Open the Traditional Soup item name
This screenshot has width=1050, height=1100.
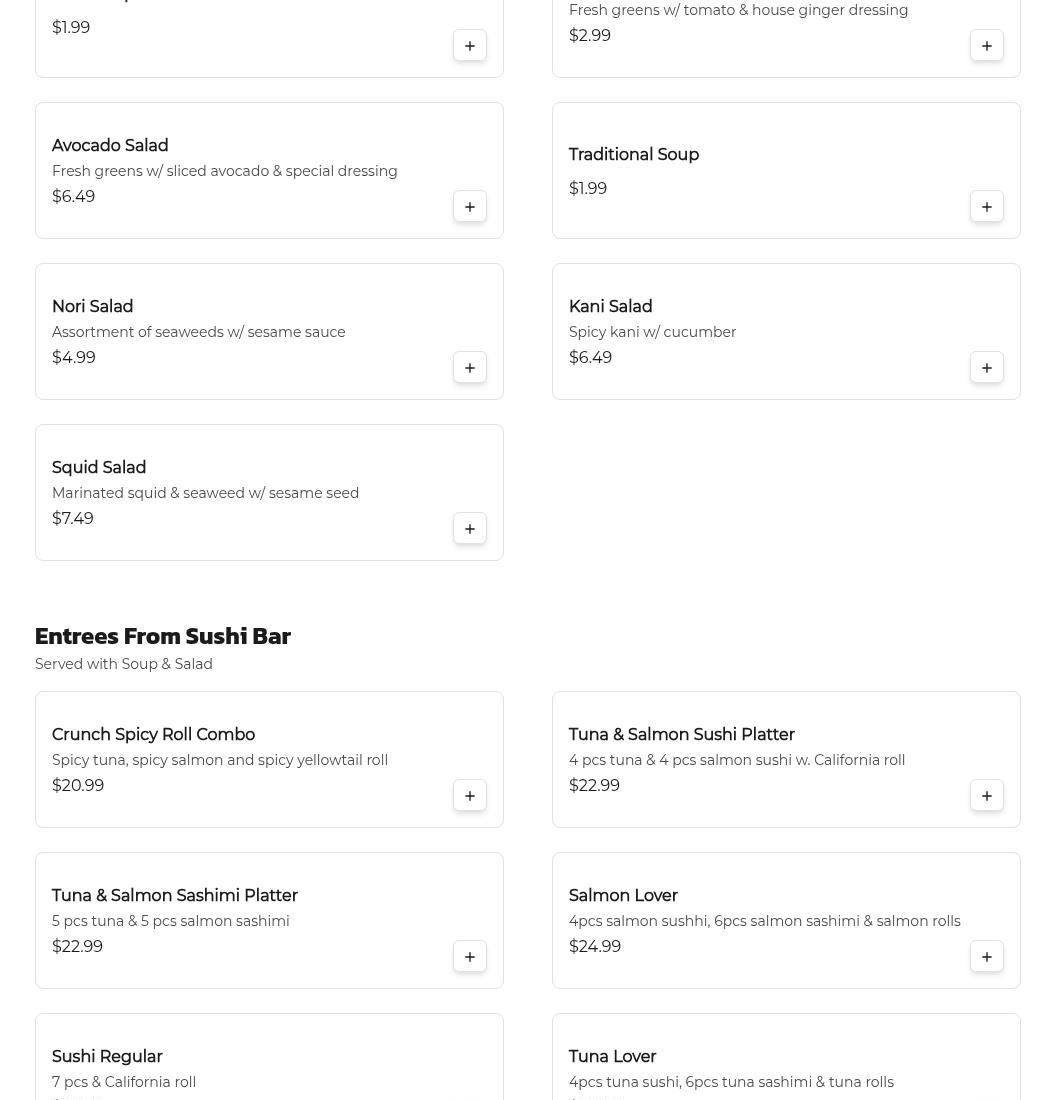[x=634, y=155]
